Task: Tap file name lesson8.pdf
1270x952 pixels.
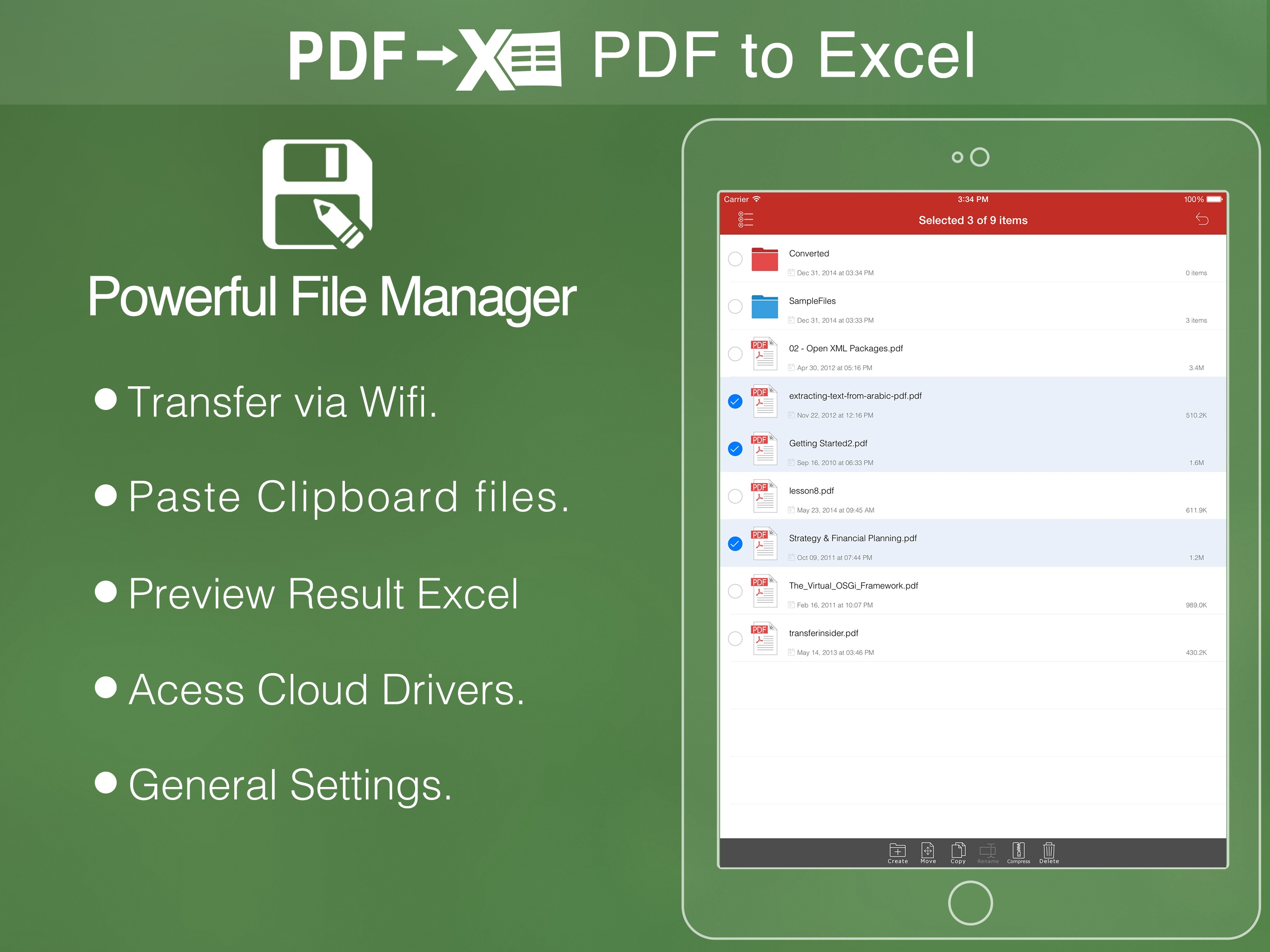Action: pyautogui.click(x=811, y=491)
